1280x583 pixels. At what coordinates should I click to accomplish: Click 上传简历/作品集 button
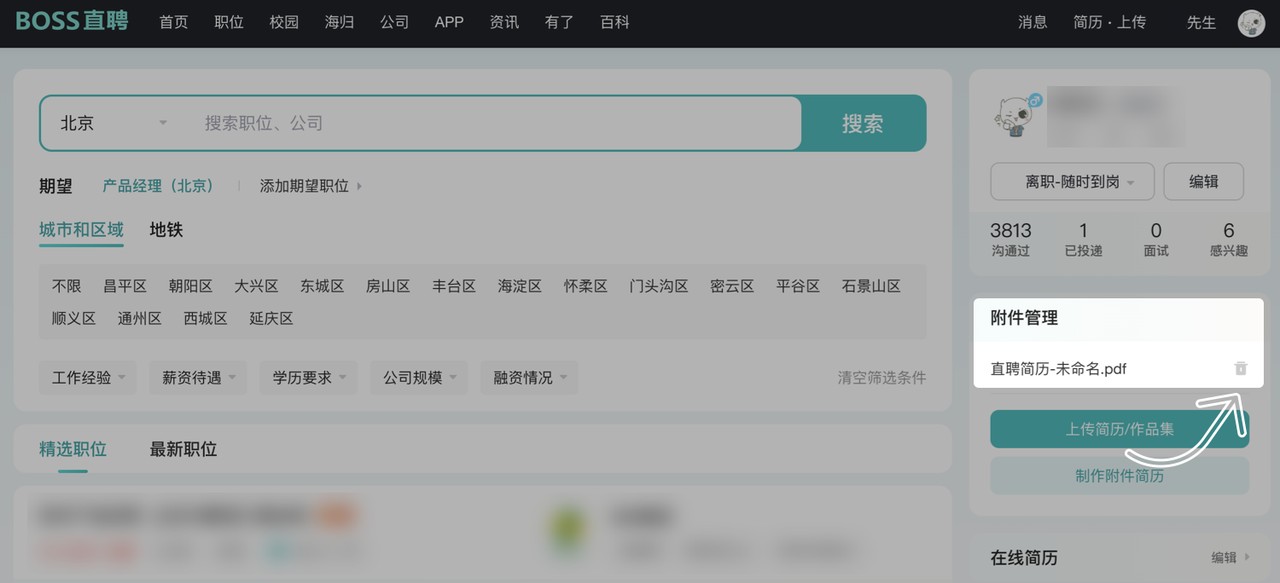tap(1119, 429)
